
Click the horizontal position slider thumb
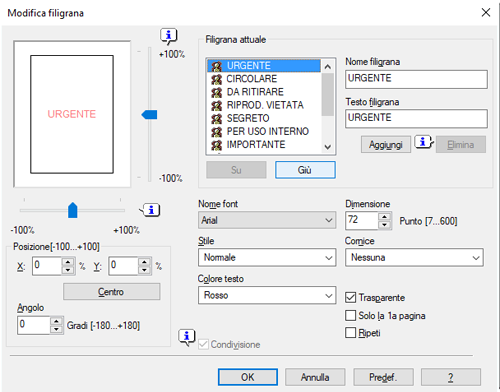72,210
